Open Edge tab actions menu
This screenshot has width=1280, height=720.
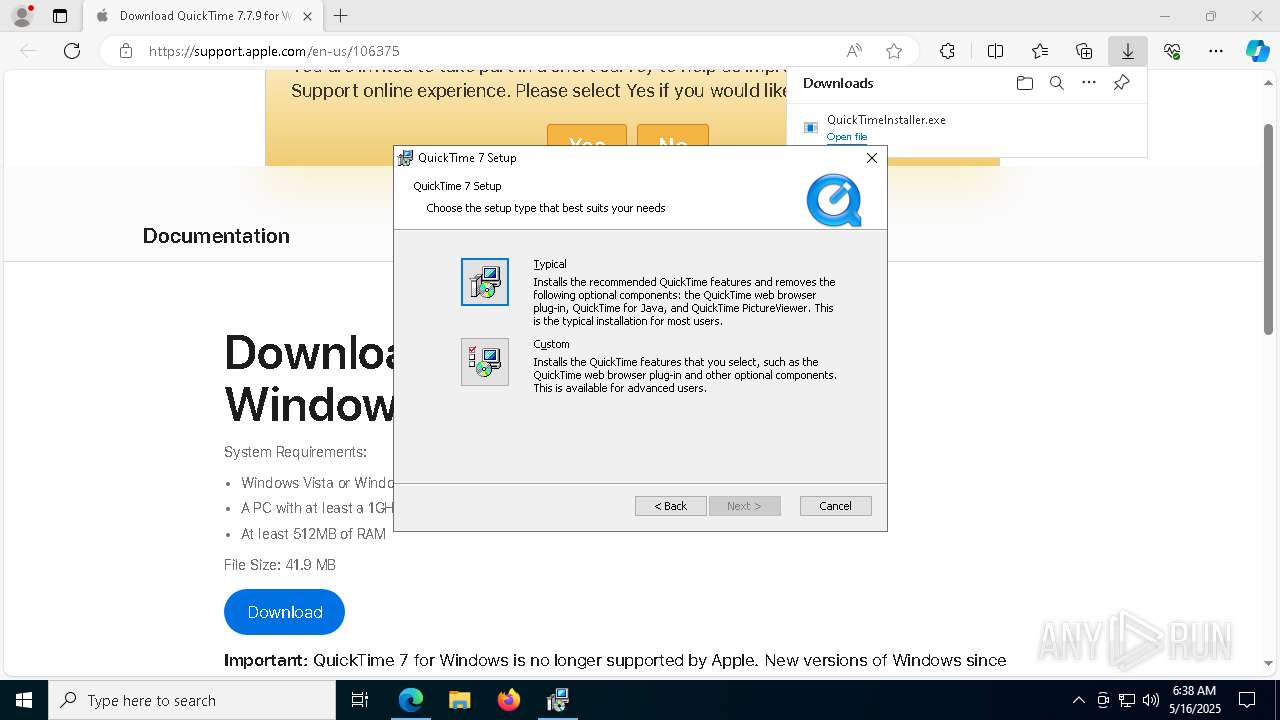[60, 16]
